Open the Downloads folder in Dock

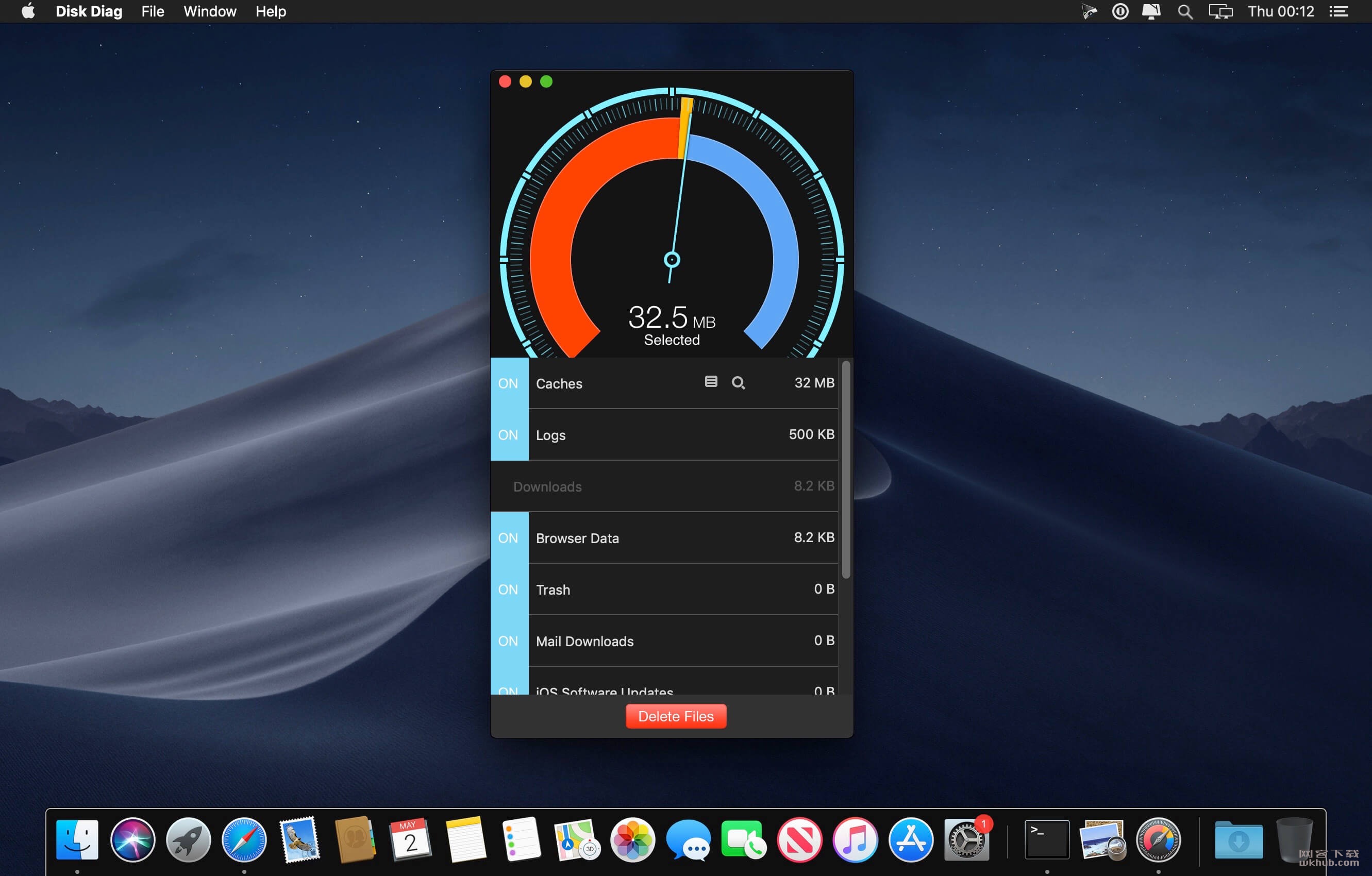[1239, 839]
